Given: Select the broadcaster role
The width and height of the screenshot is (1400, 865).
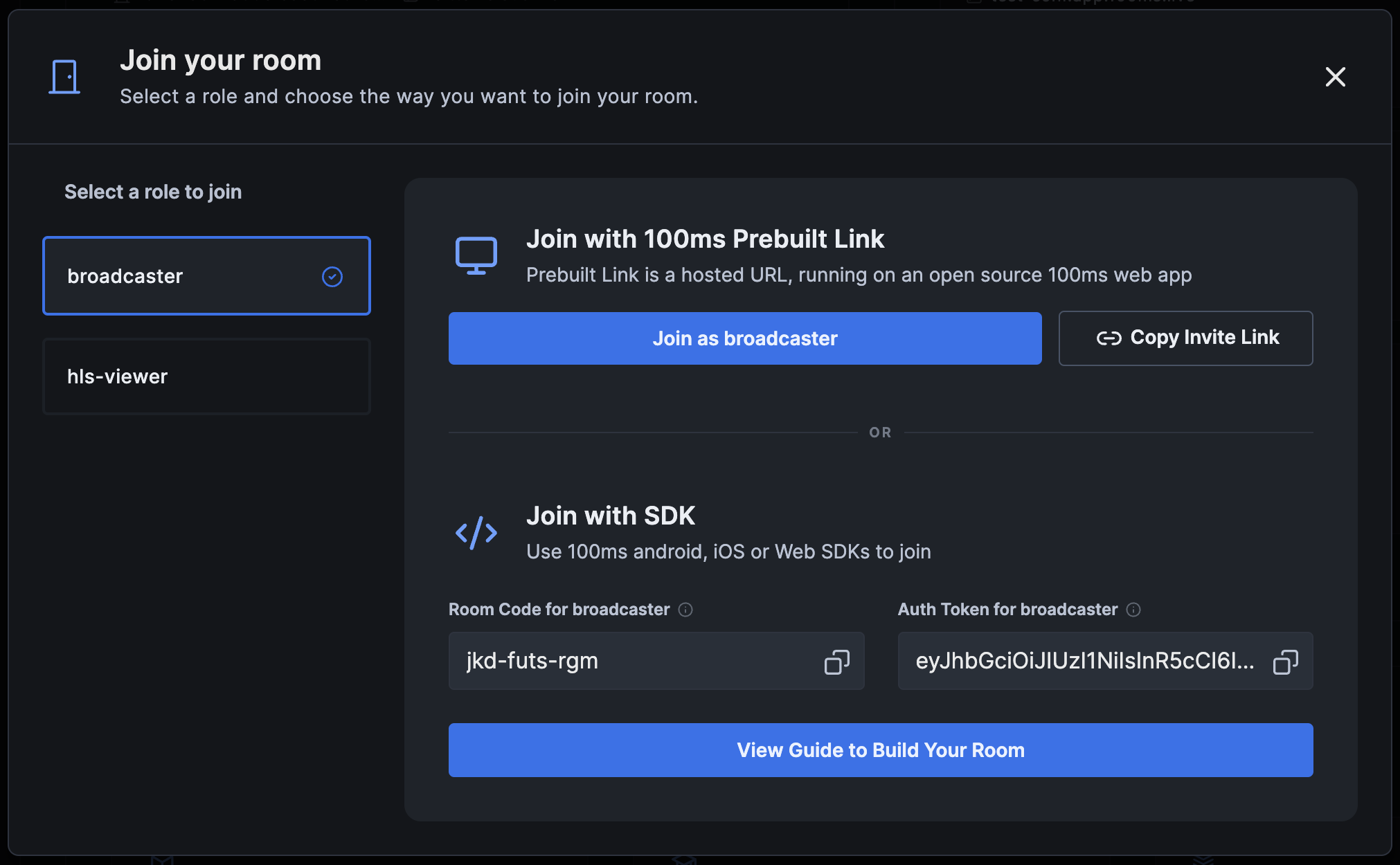Looking at the screenshot, I should [206, 276].
